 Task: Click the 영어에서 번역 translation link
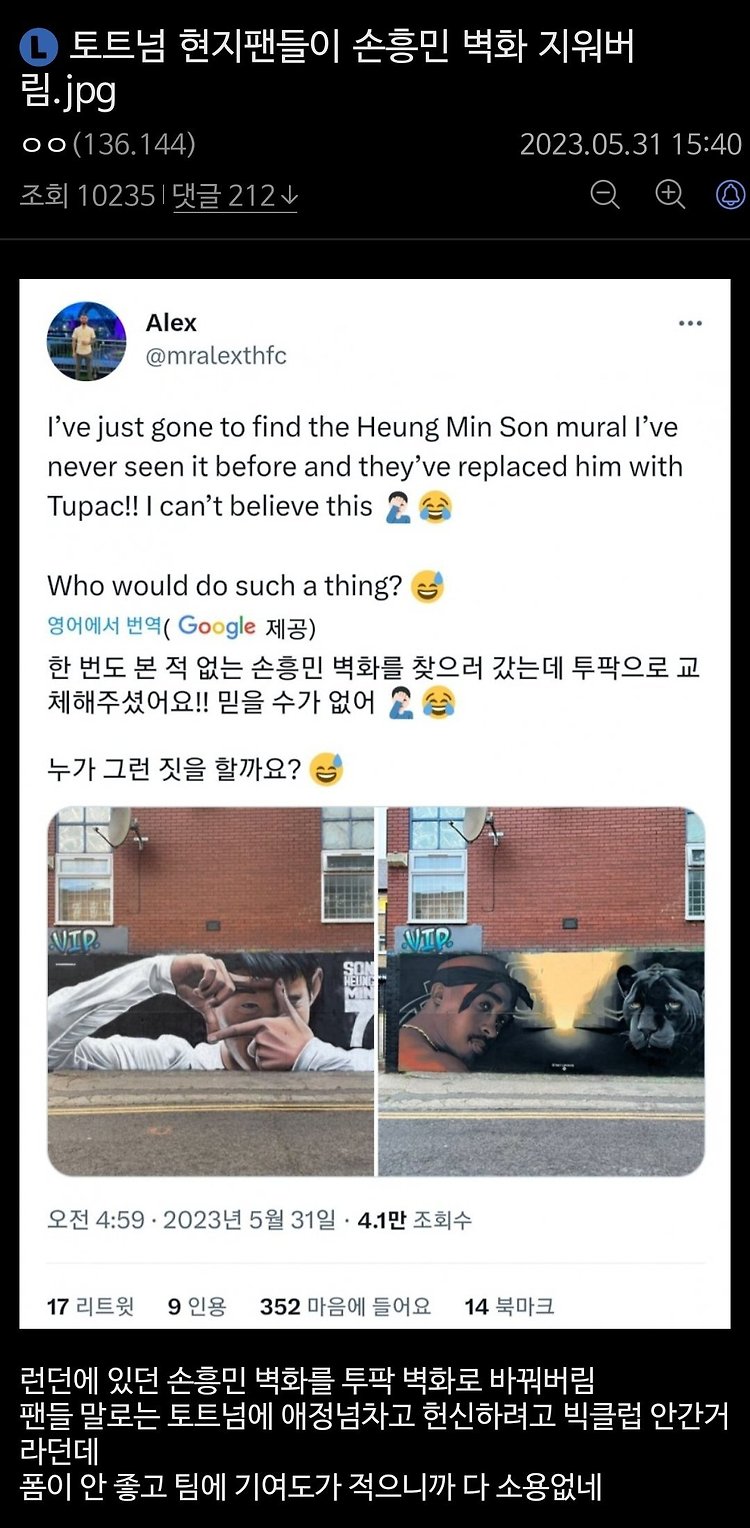[104, 626]
